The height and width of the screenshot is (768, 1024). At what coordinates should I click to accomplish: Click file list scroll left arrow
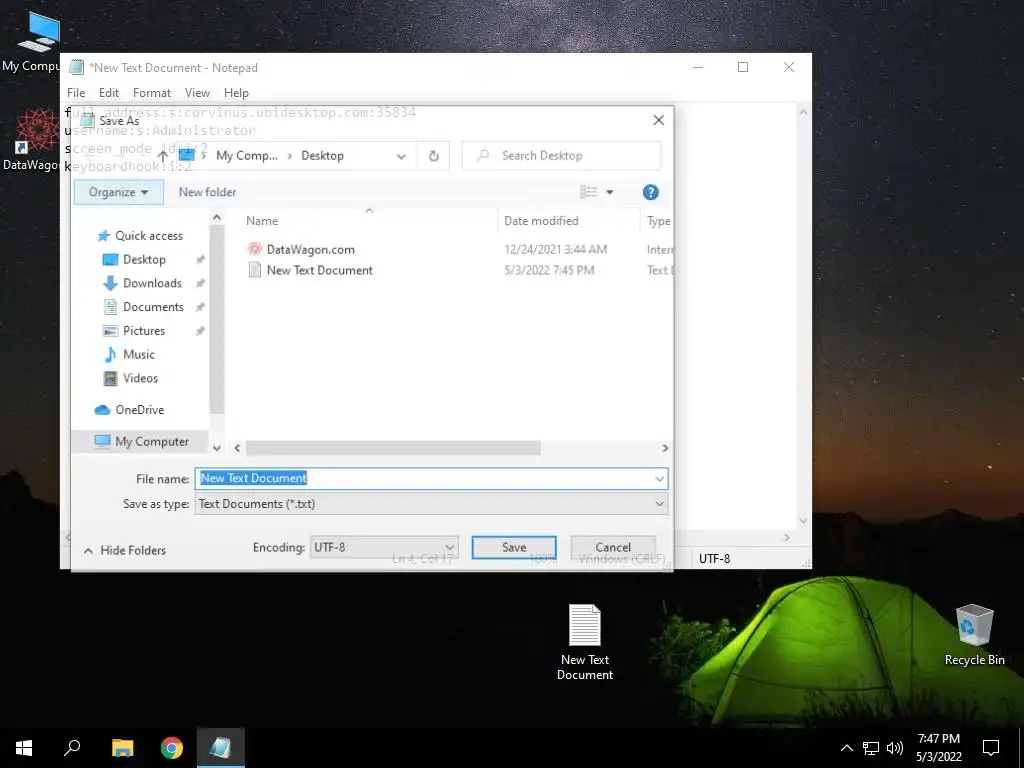point(237,448)
